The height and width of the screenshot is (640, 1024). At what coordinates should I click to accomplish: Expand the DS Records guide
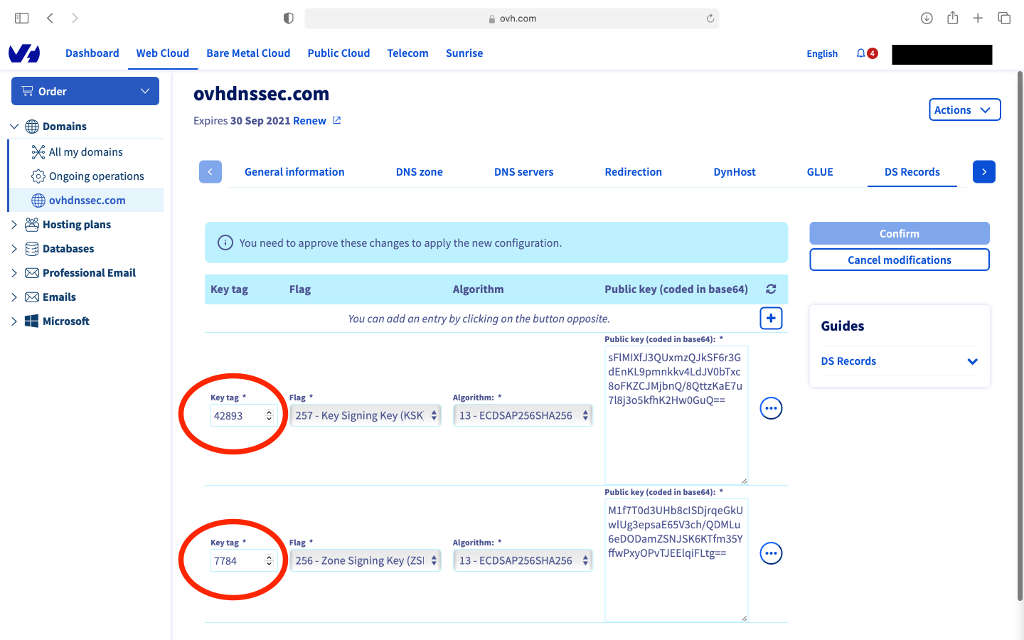(x=972, y=361)
